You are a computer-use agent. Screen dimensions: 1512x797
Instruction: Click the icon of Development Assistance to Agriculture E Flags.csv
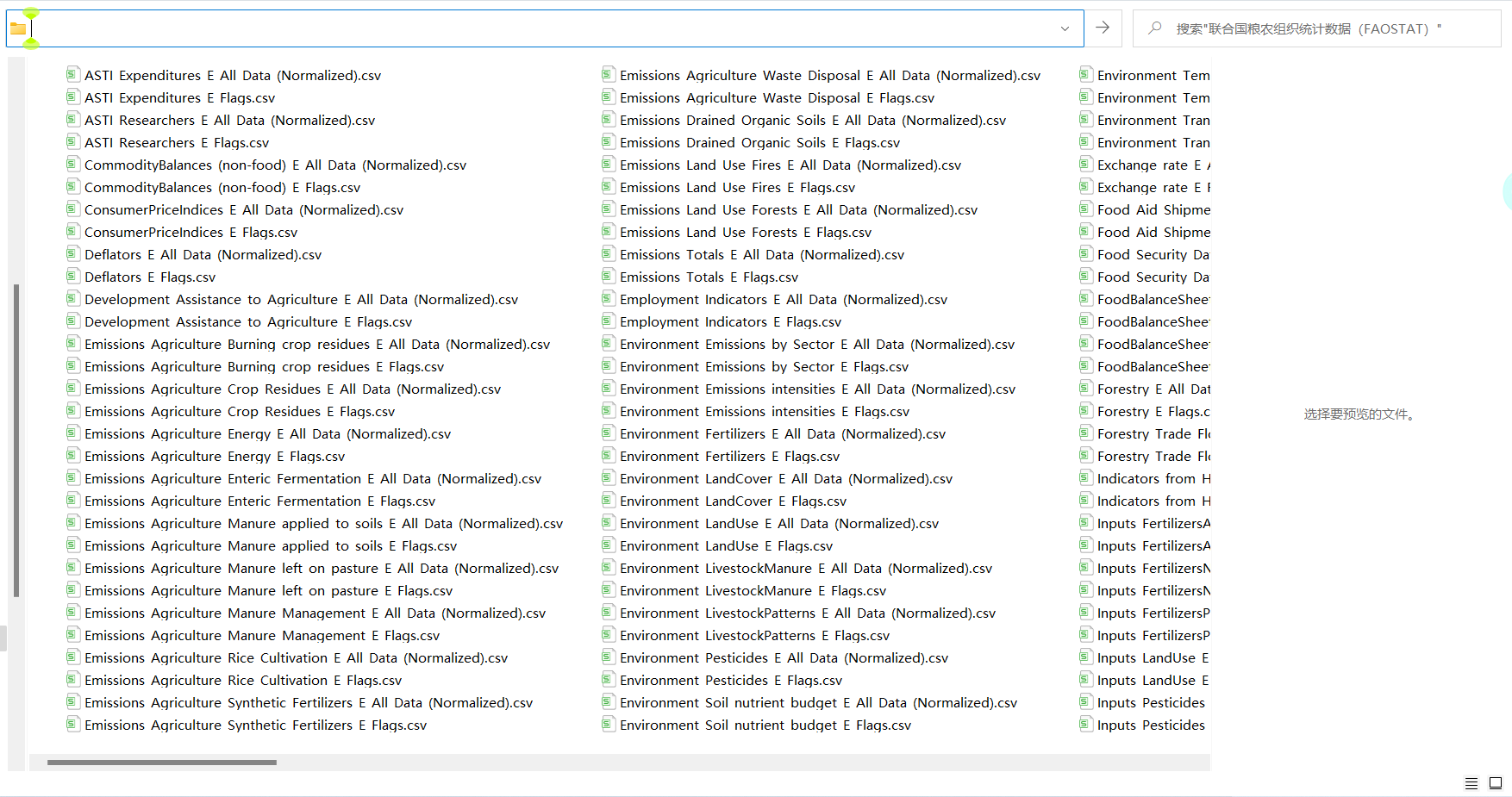73,321
